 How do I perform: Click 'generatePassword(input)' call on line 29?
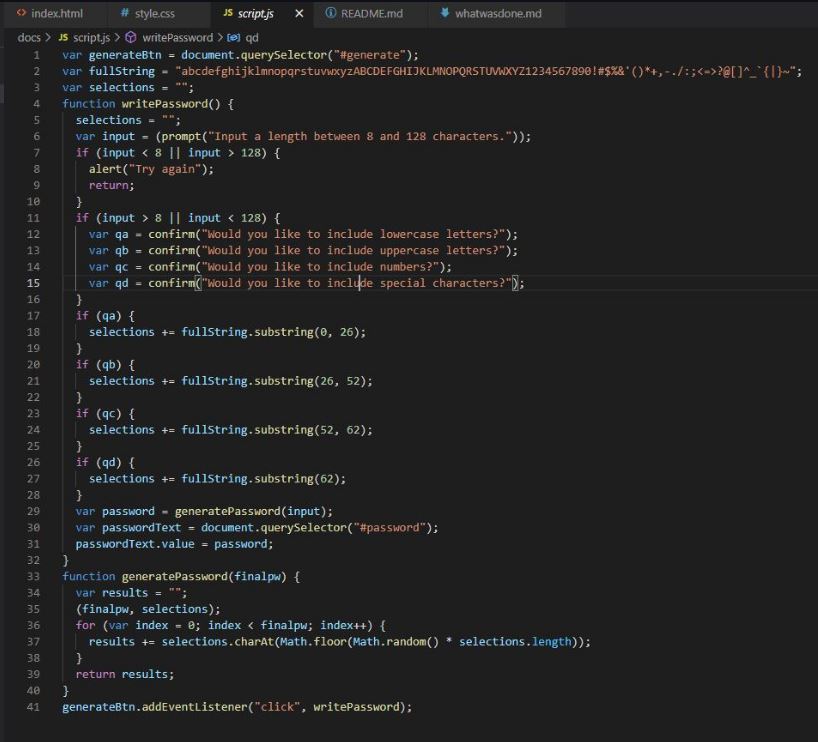point(250,511)
